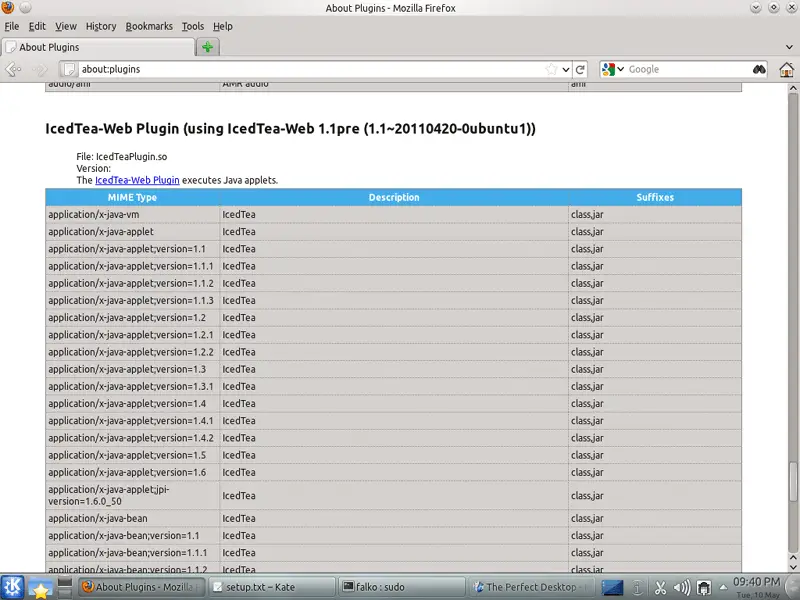This screenshot has height=600, width=800.
Task: Open the Firefox window menu icon in title bar
Action: (8, 8)
